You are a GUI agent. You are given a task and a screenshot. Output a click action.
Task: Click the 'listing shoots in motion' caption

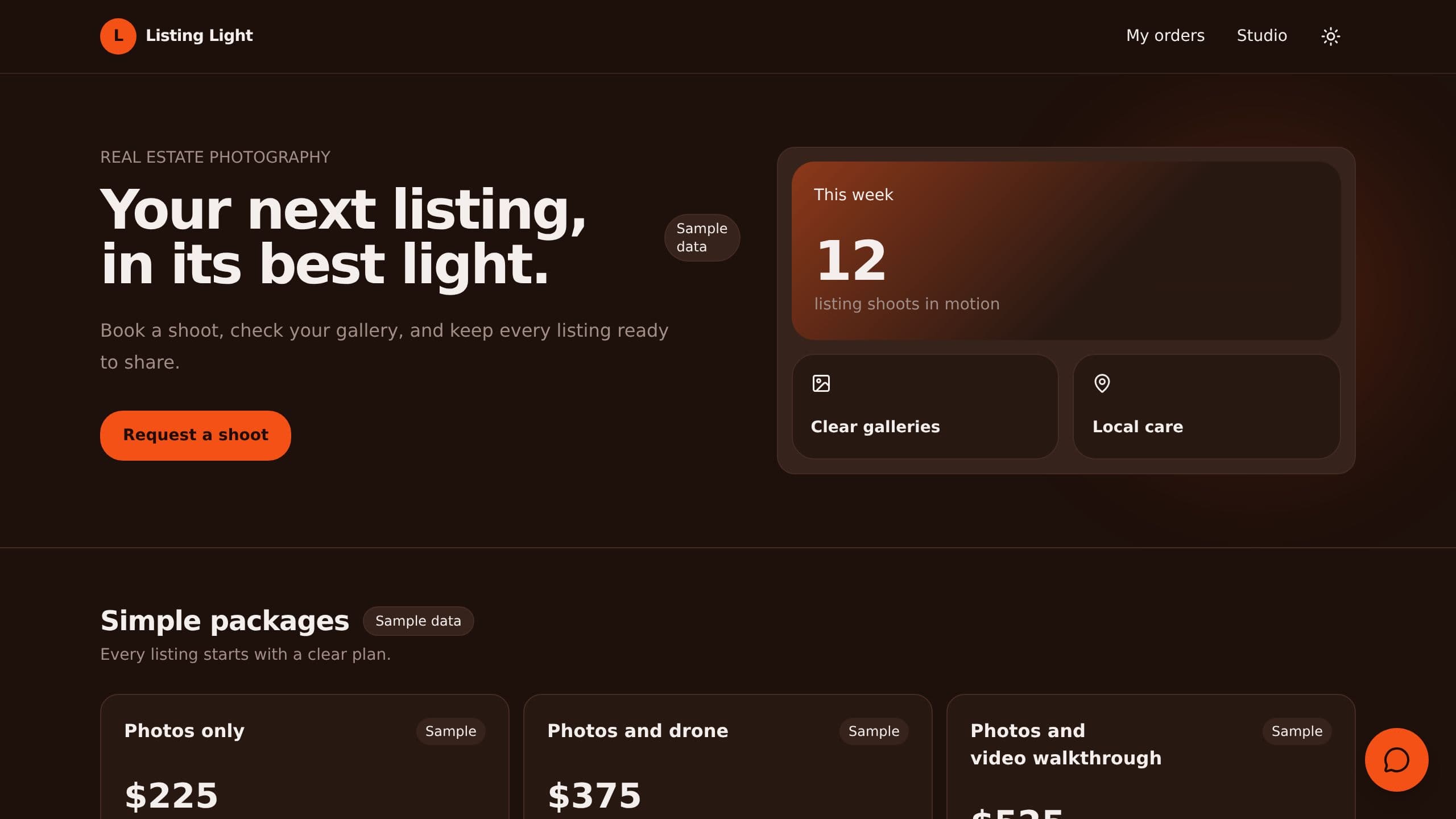[x=907, y=304]
